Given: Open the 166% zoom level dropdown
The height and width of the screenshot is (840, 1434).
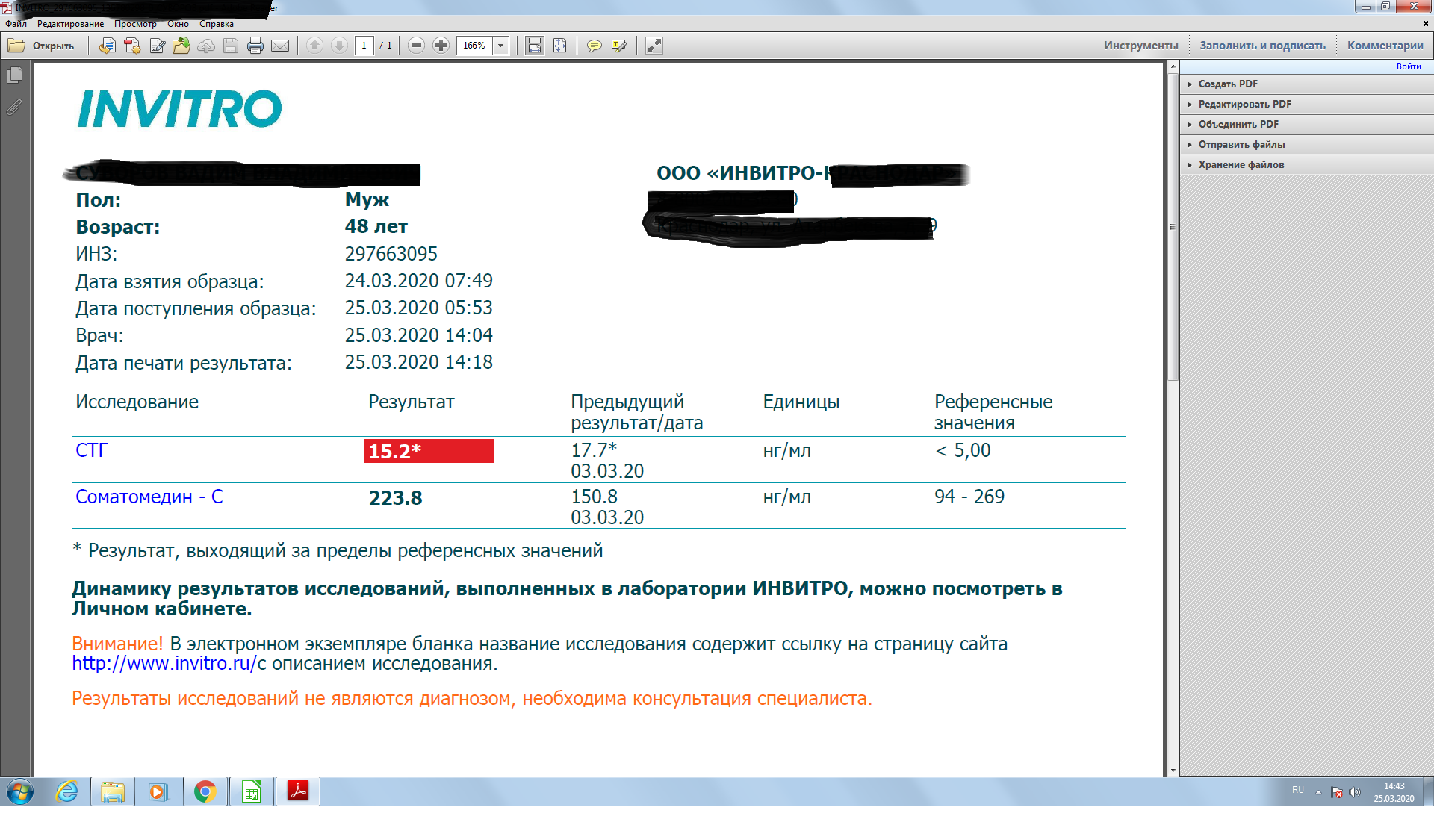Looking at the screenshot, I should (x=501, y=46).
